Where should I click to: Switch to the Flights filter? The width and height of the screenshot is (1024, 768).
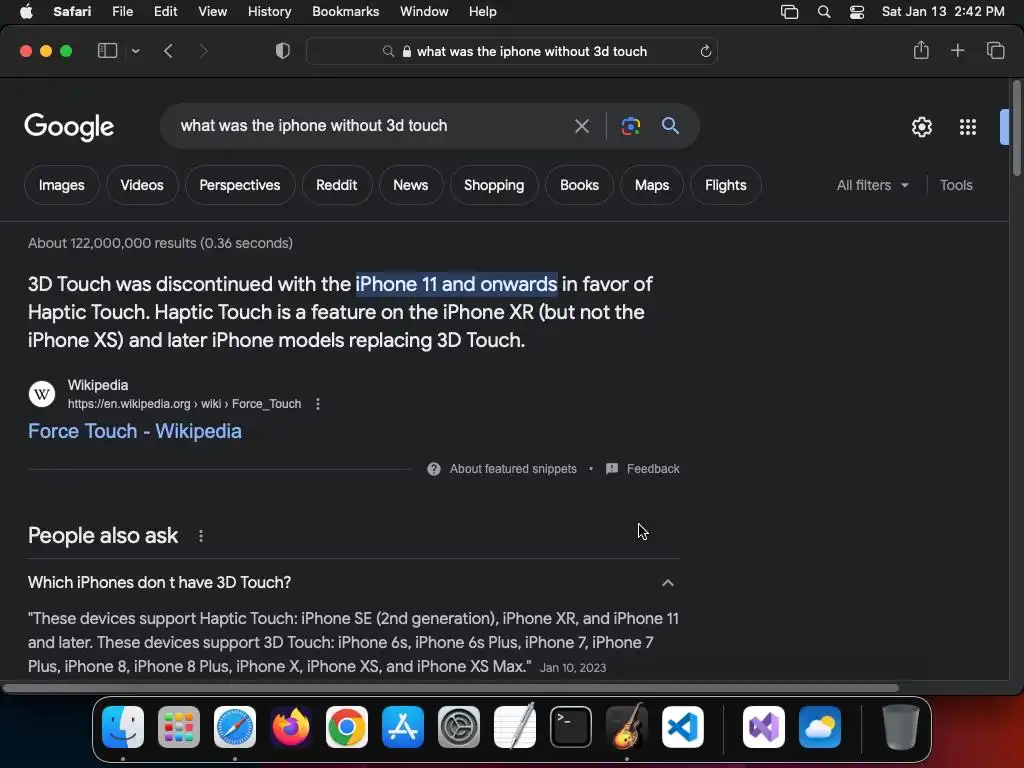click(x=726, y=185)
